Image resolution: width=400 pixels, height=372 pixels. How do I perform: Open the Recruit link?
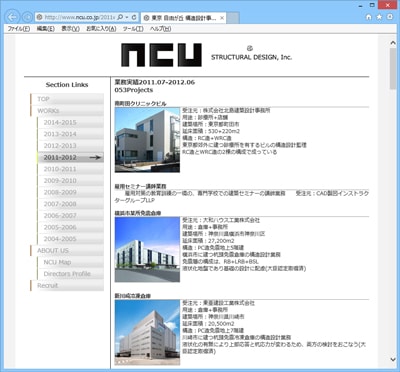tap(67, 286)
